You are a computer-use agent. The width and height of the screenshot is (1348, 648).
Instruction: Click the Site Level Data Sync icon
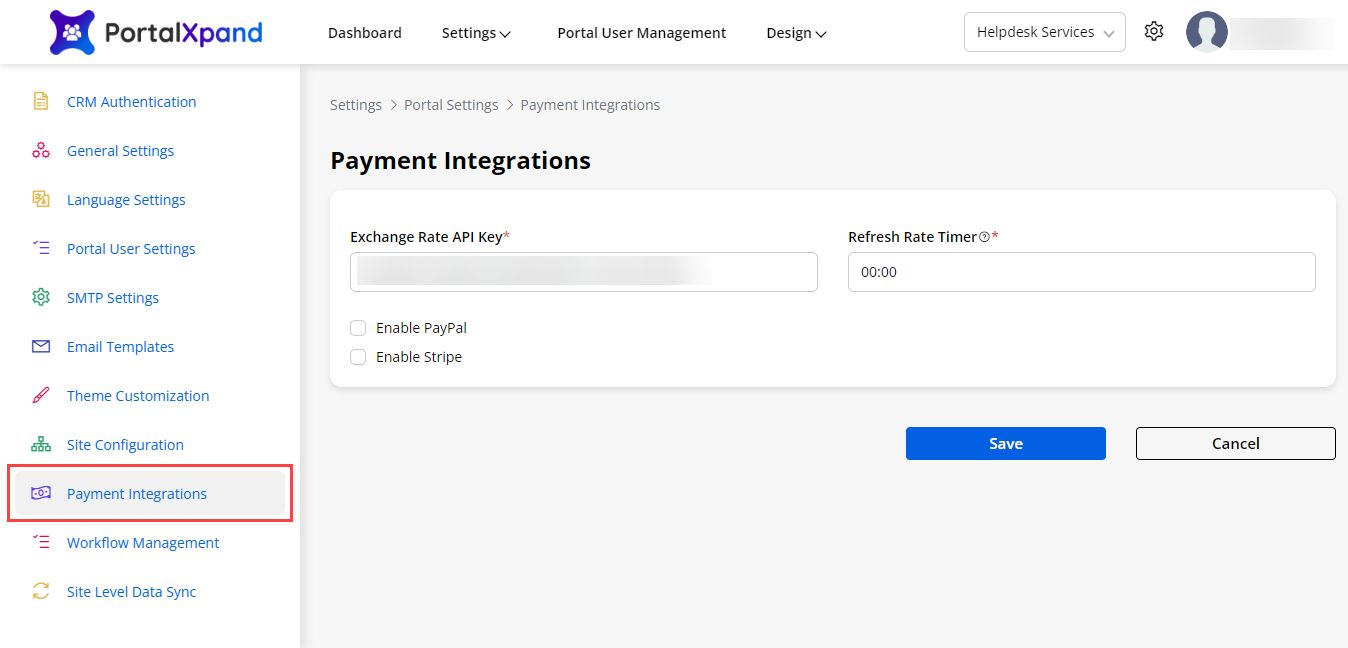pos(41,591)
